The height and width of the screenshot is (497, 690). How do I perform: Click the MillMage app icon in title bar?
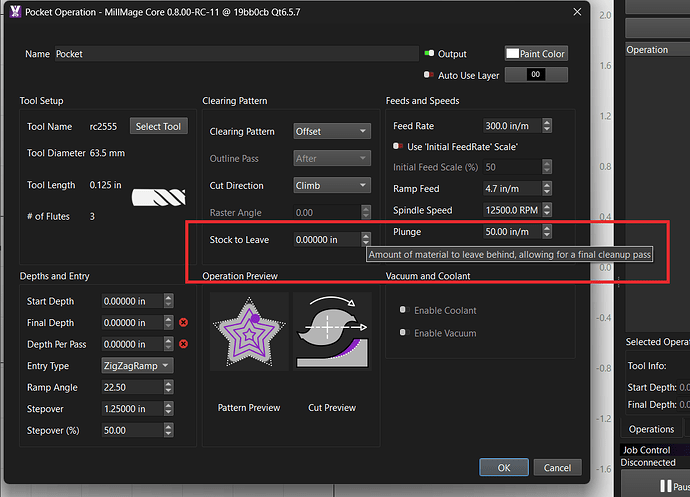13,11
